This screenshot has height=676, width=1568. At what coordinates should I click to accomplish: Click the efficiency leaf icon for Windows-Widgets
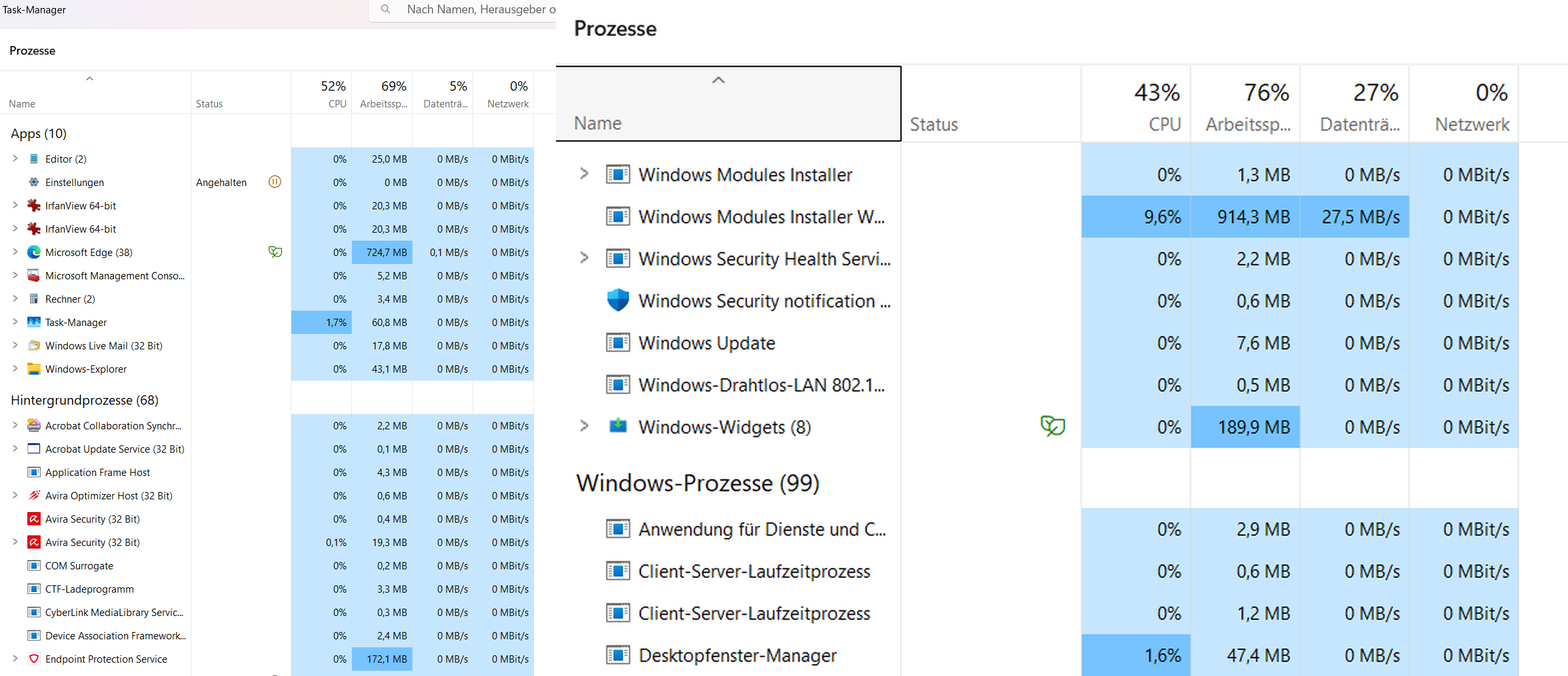tap(1053, 426)
